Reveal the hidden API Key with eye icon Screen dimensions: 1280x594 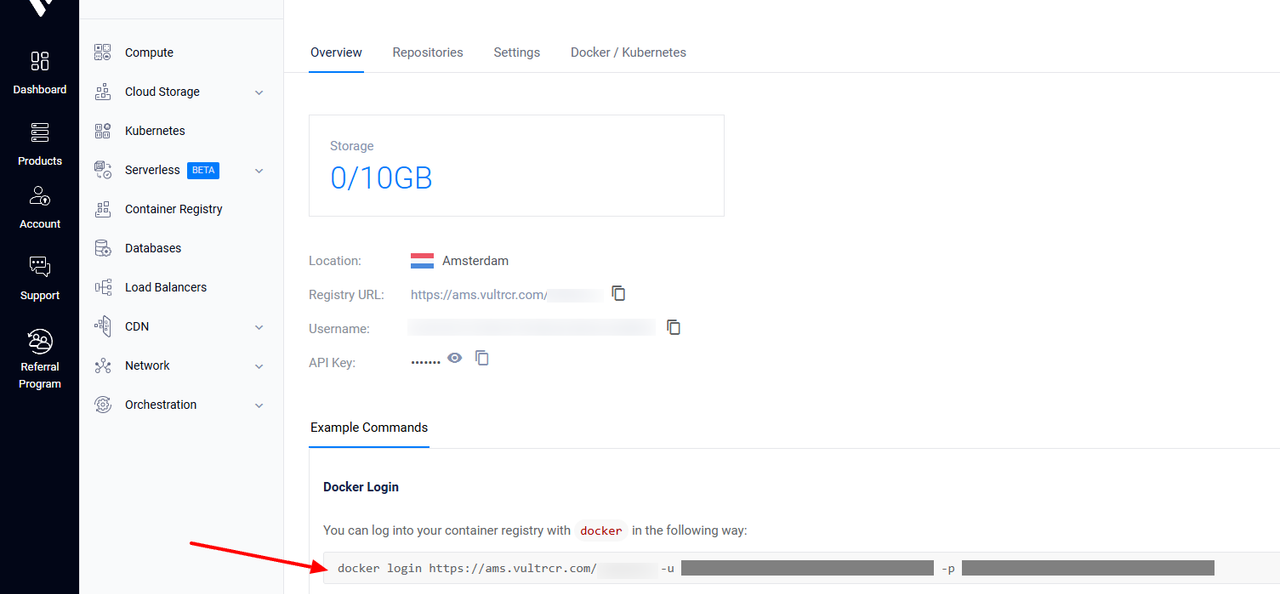[x=455, y=358]
